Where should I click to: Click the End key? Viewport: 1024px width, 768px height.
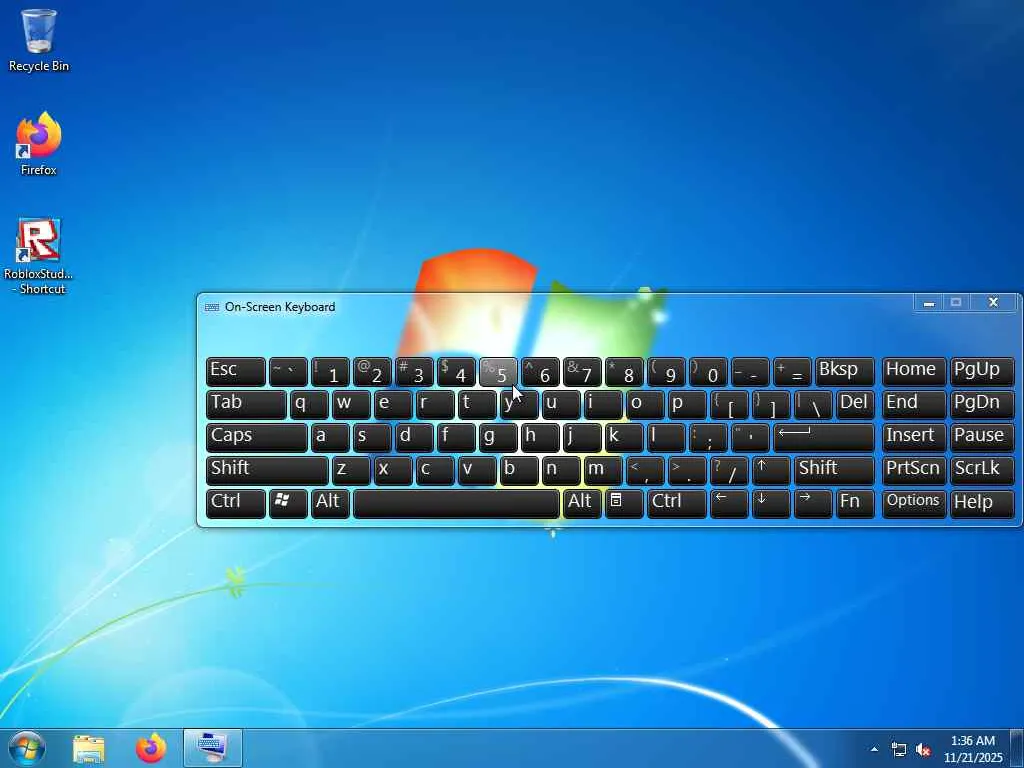(914, 404)
